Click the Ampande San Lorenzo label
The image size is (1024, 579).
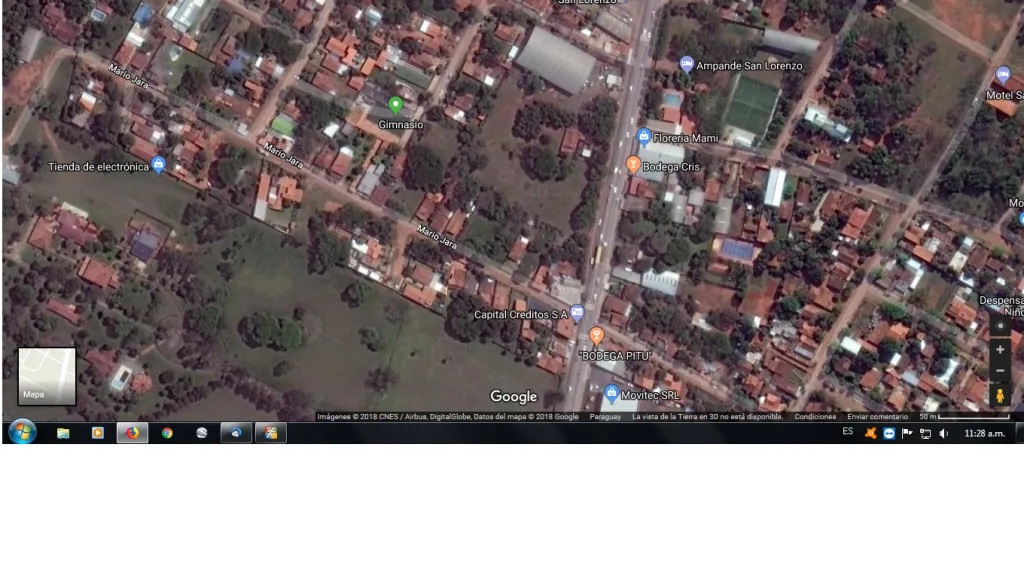(749, 66)
